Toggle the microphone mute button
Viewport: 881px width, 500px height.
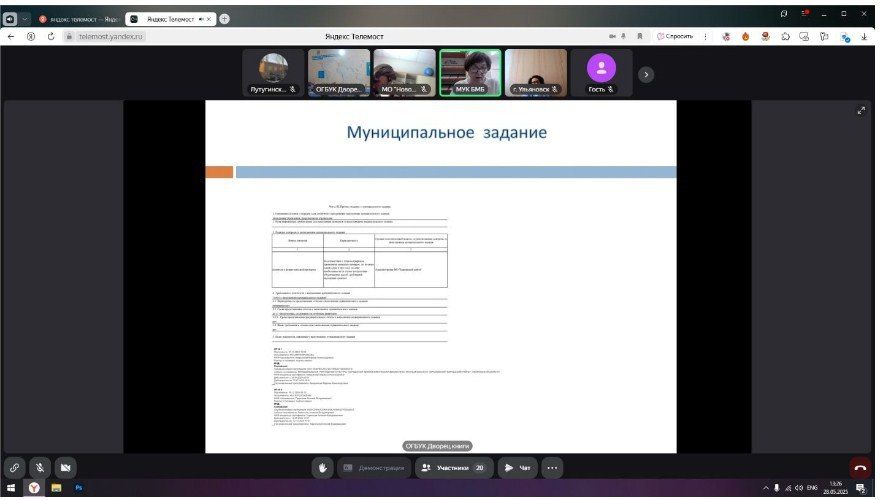coord(40,467)
